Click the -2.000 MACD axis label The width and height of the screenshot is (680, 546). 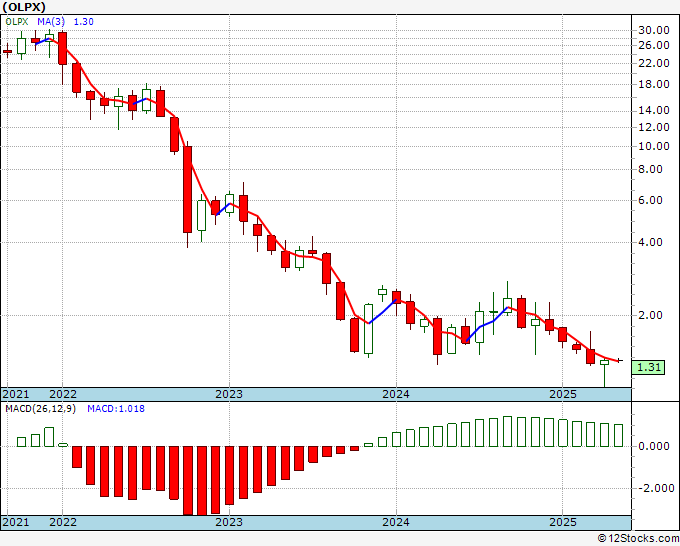(655, 488)
